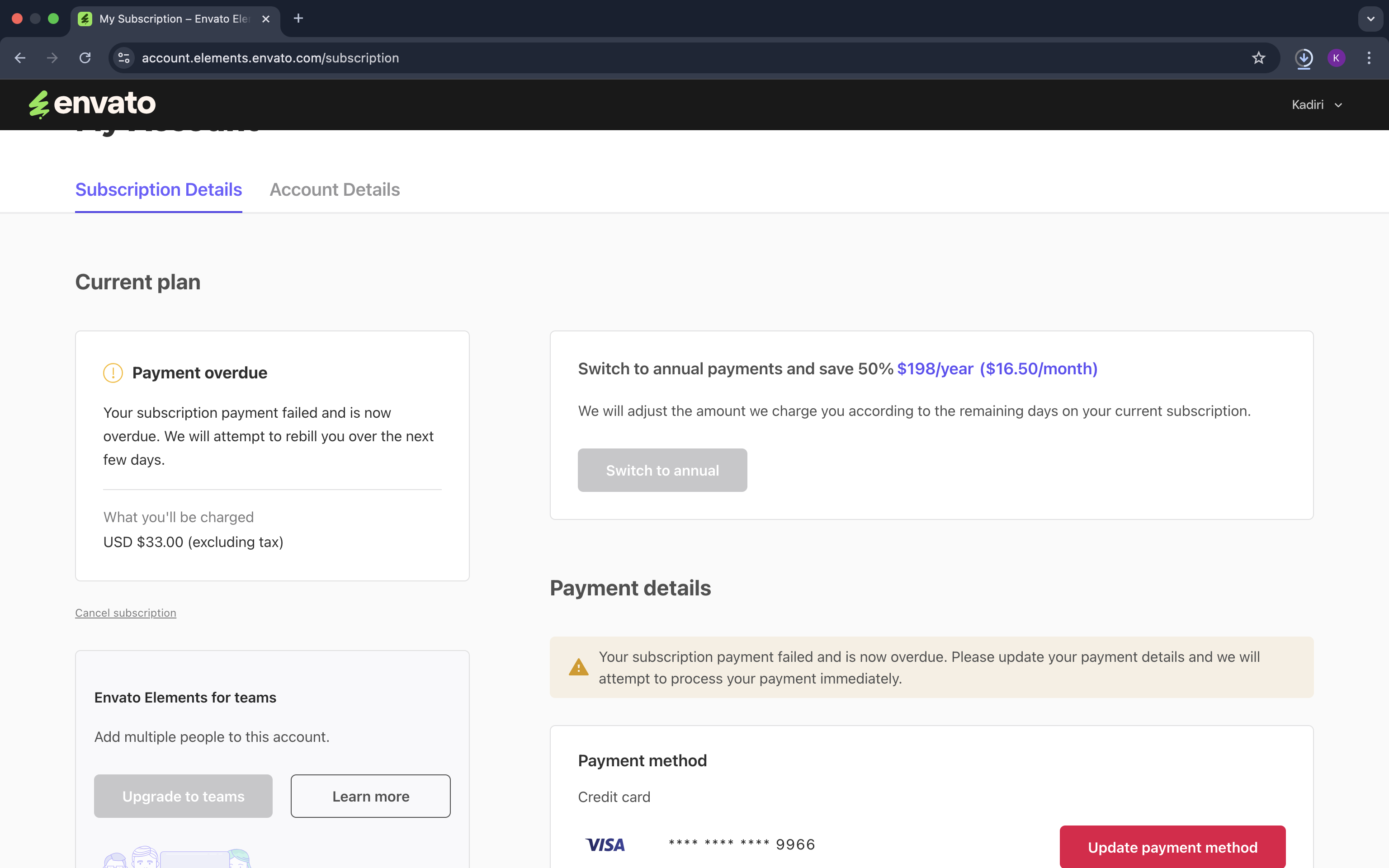Image resolution: width=1389 pixels, height=868 pixels.
Task: Click the browser back arrow
Action: [20, 58]
